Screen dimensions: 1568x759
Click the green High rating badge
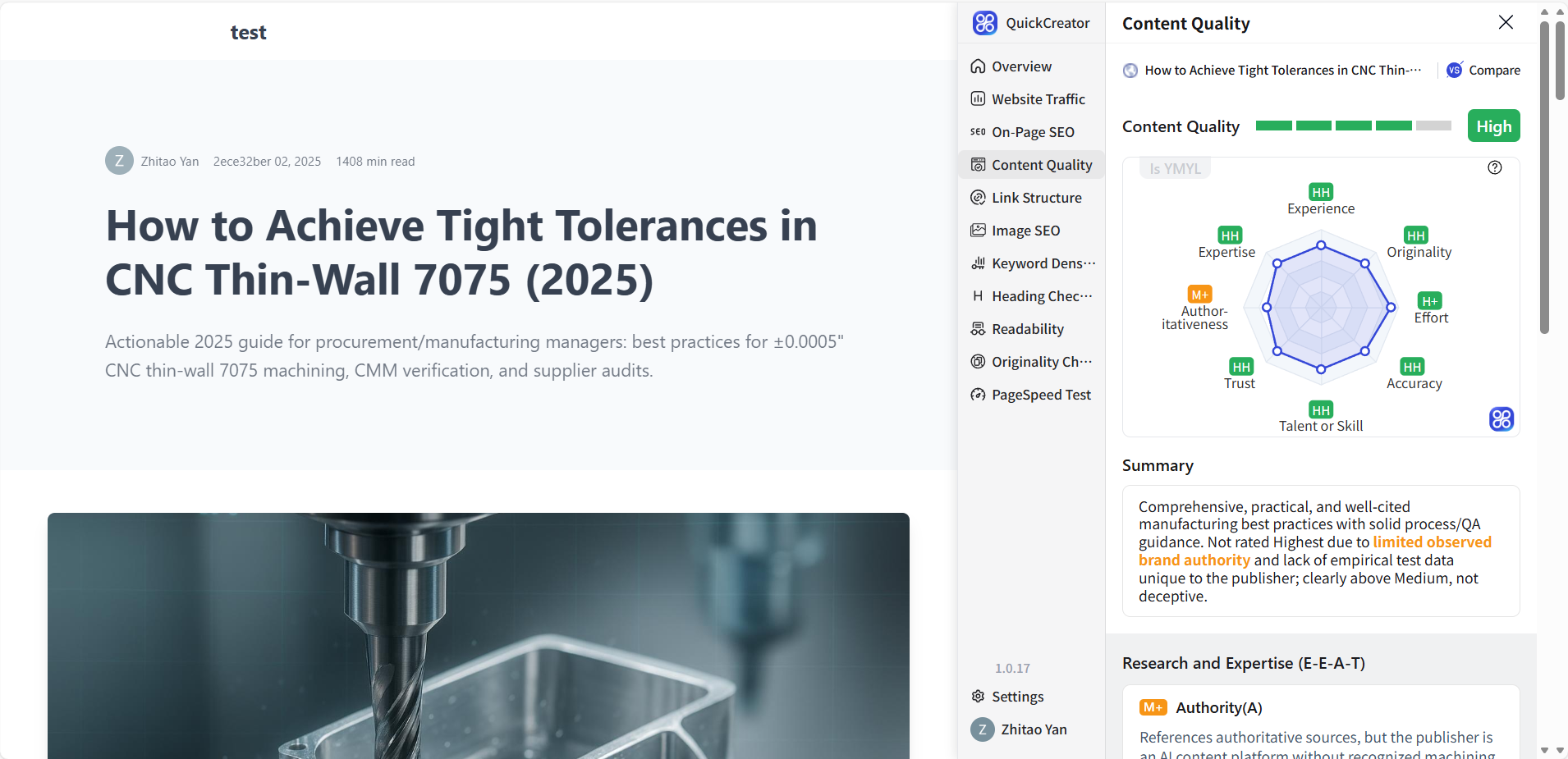pyautogui.click(x=1493, y=126)
